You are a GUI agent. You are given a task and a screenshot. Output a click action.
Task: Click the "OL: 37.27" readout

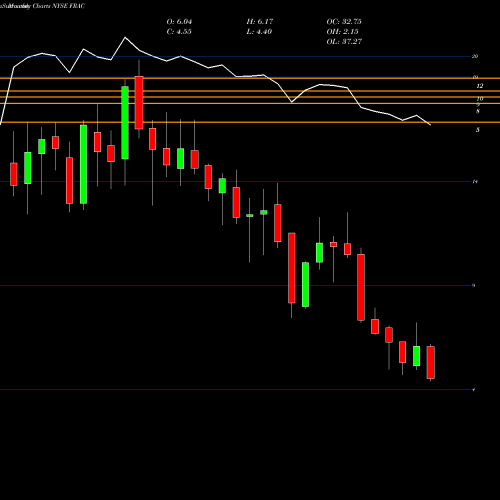pyautogui.click(x=344, y=42)
